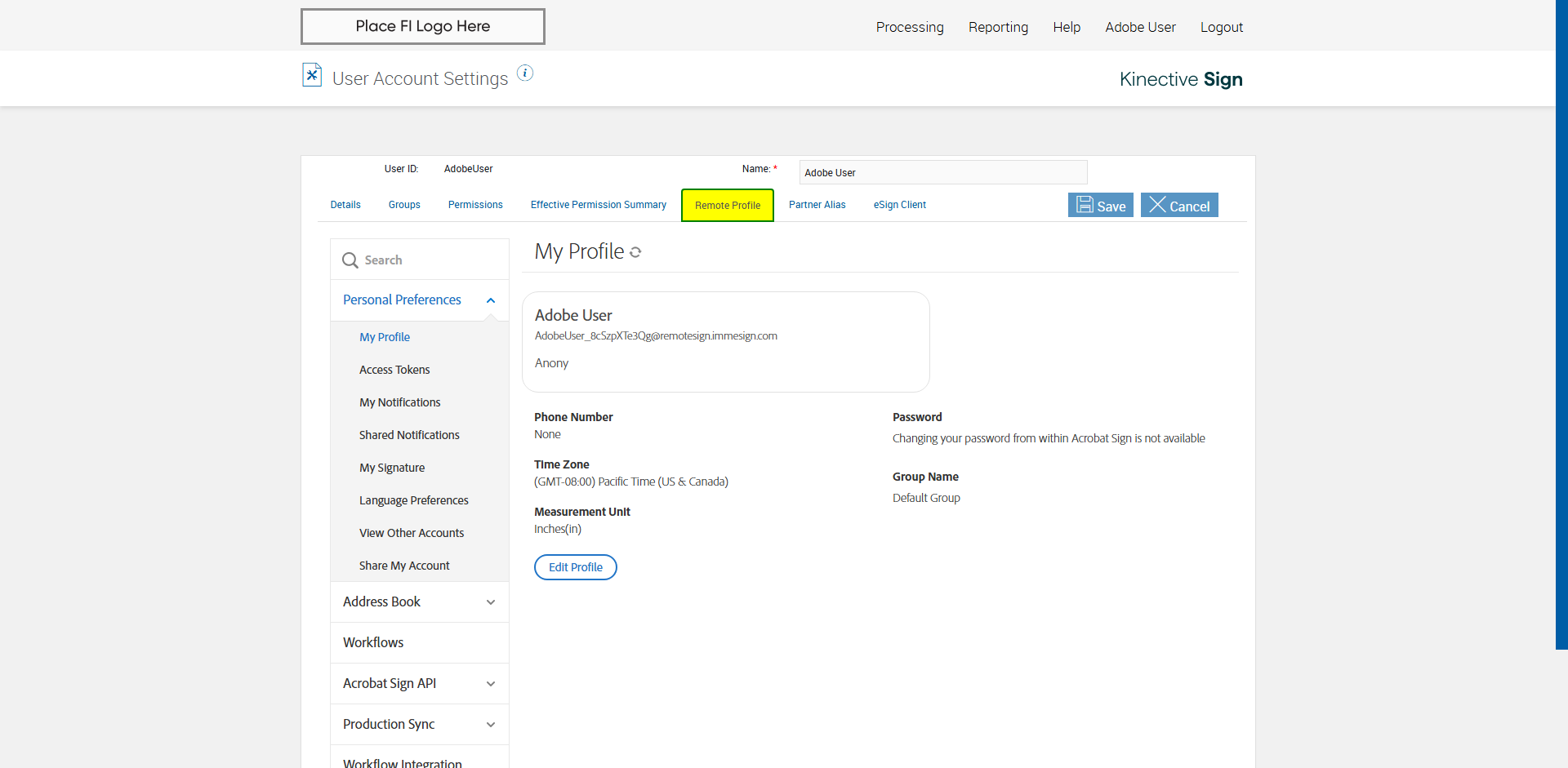Click the info icon beside User Account Settings
The width and height of the screenshot is (1568, 768).
point(525,73)
